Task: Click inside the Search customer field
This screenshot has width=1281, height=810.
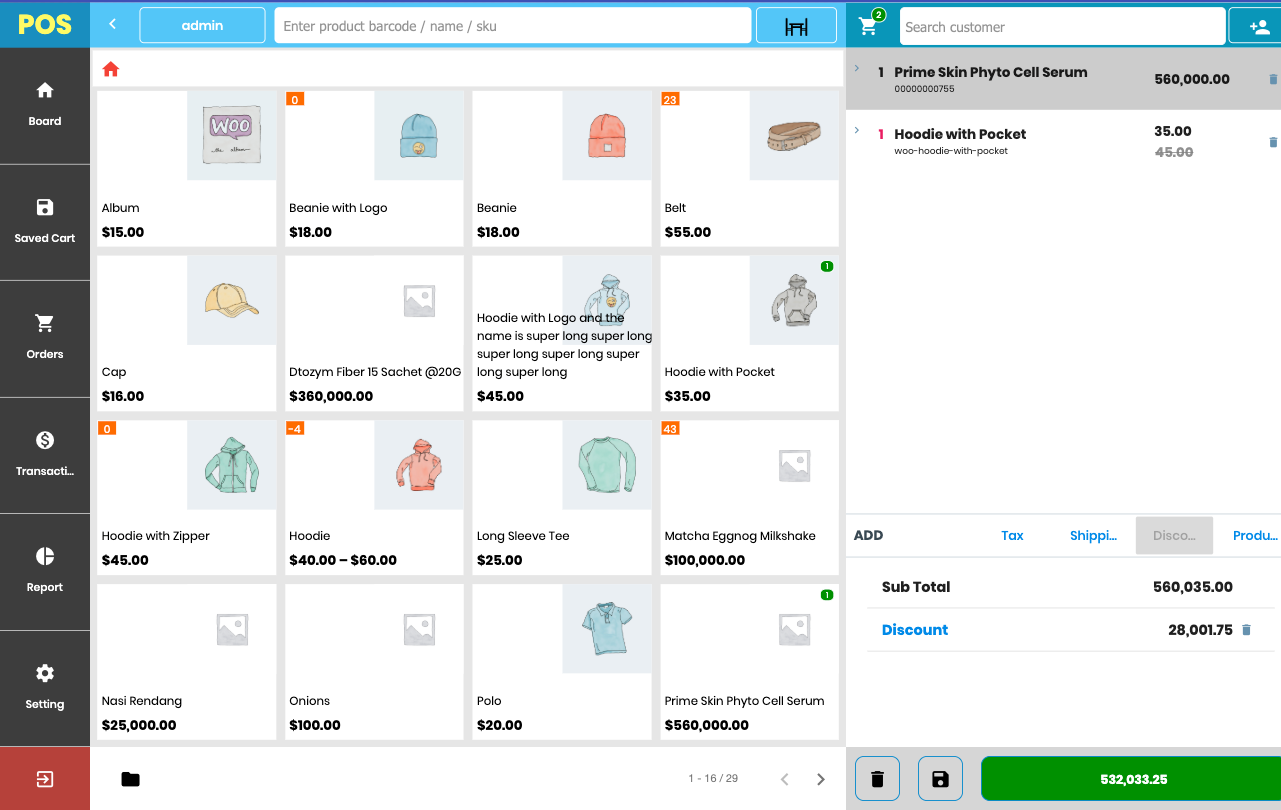Action: click(1060, 26)
